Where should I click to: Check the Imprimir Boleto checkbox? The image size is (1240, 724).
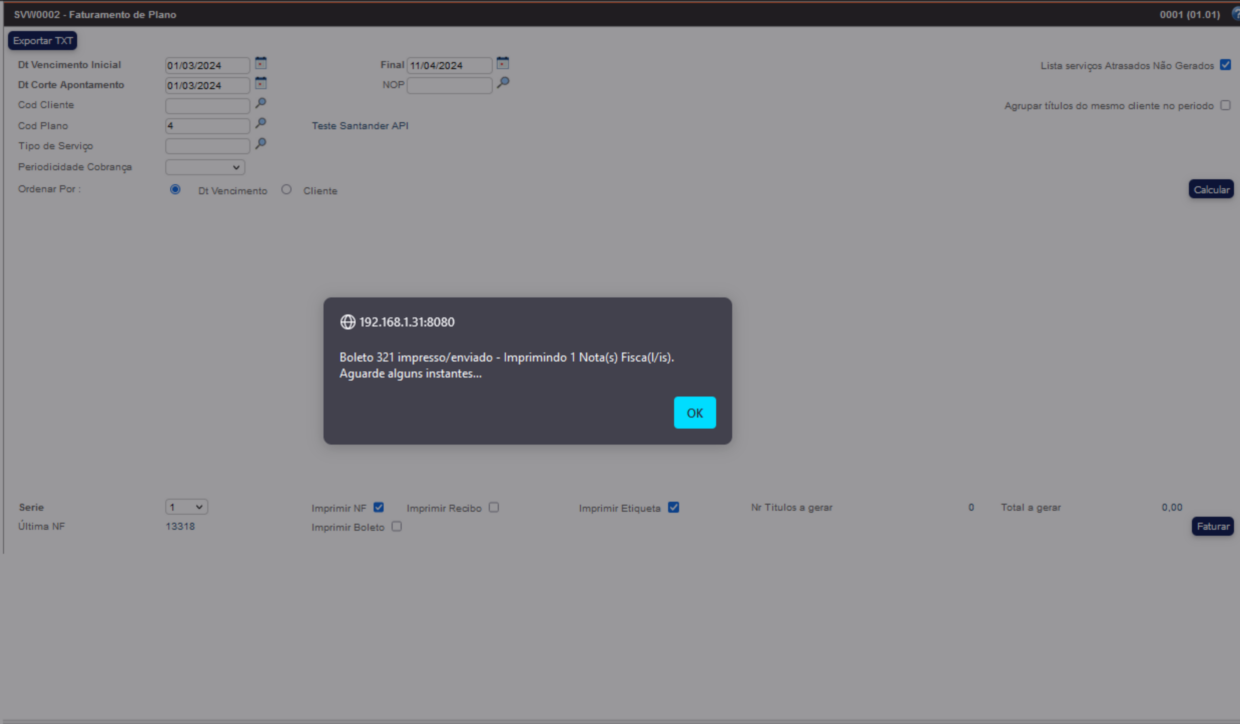[x=397, y=526]
